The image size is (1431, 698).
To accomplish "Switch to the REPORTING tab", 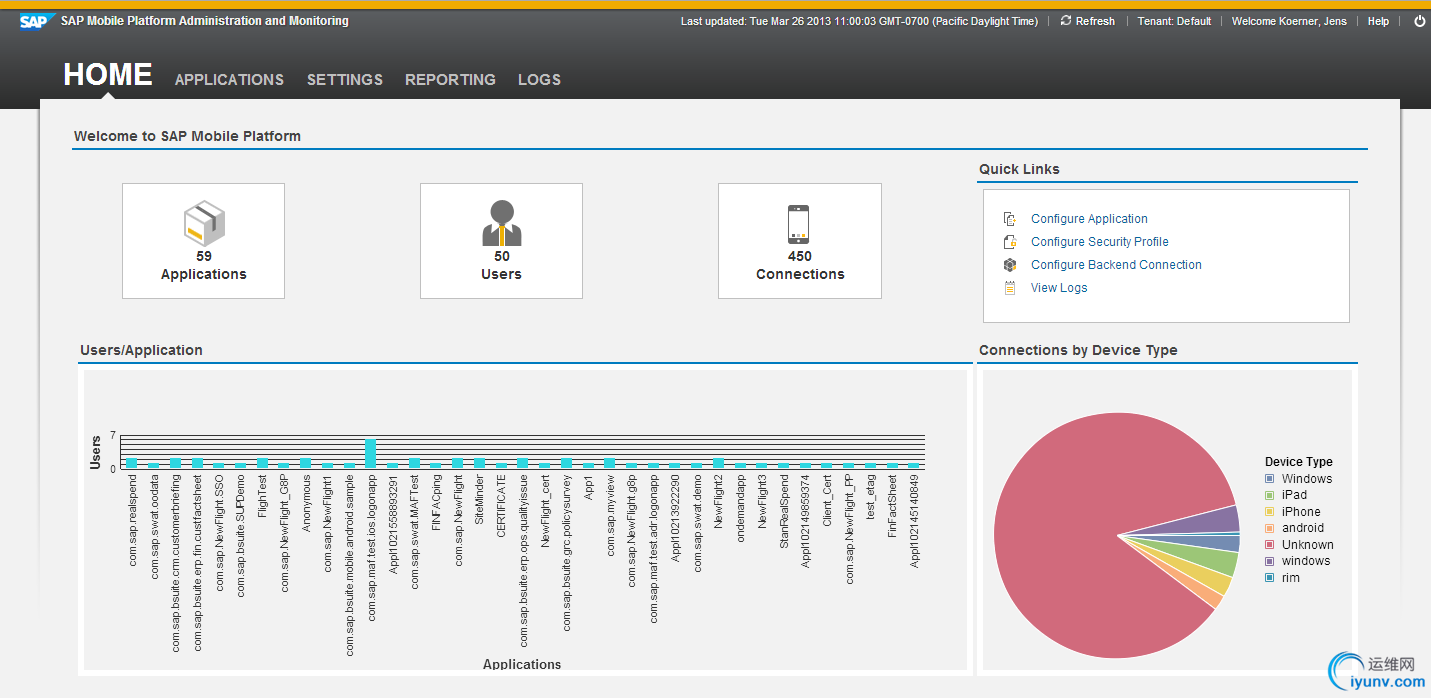I will (450, 80).
